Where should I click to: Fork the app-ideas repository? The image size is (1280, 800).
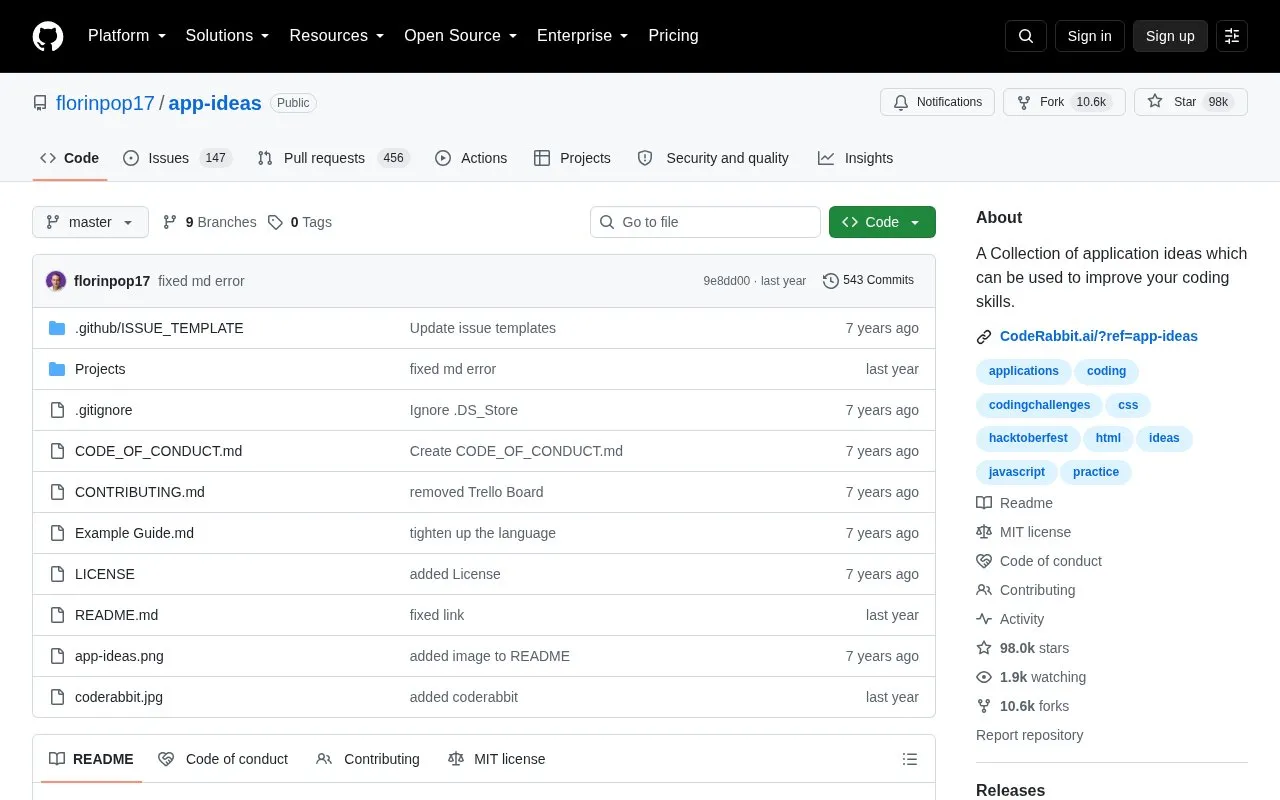click(1064, 102)
